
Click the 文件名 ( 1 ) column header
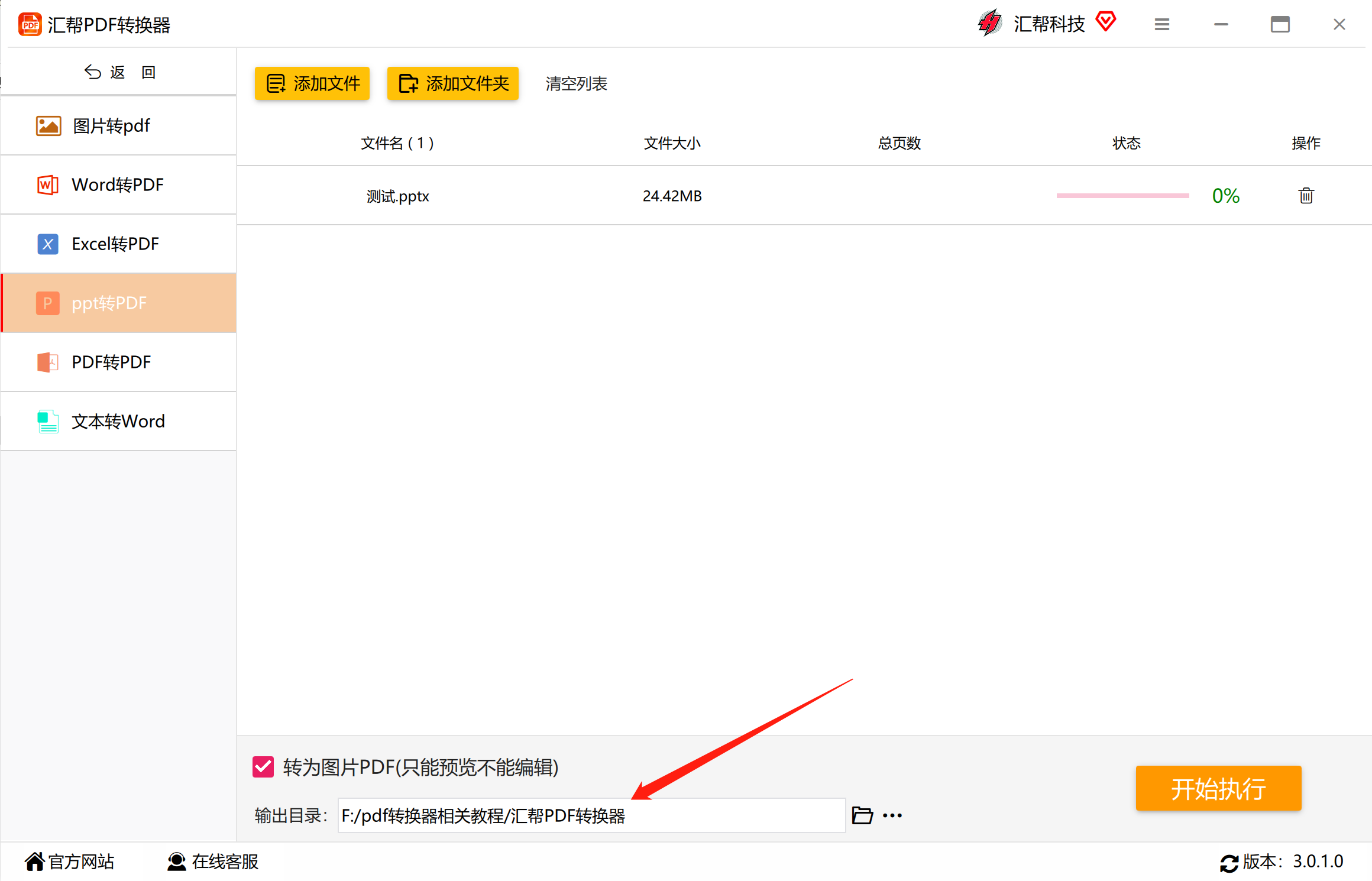coord(397,143)
